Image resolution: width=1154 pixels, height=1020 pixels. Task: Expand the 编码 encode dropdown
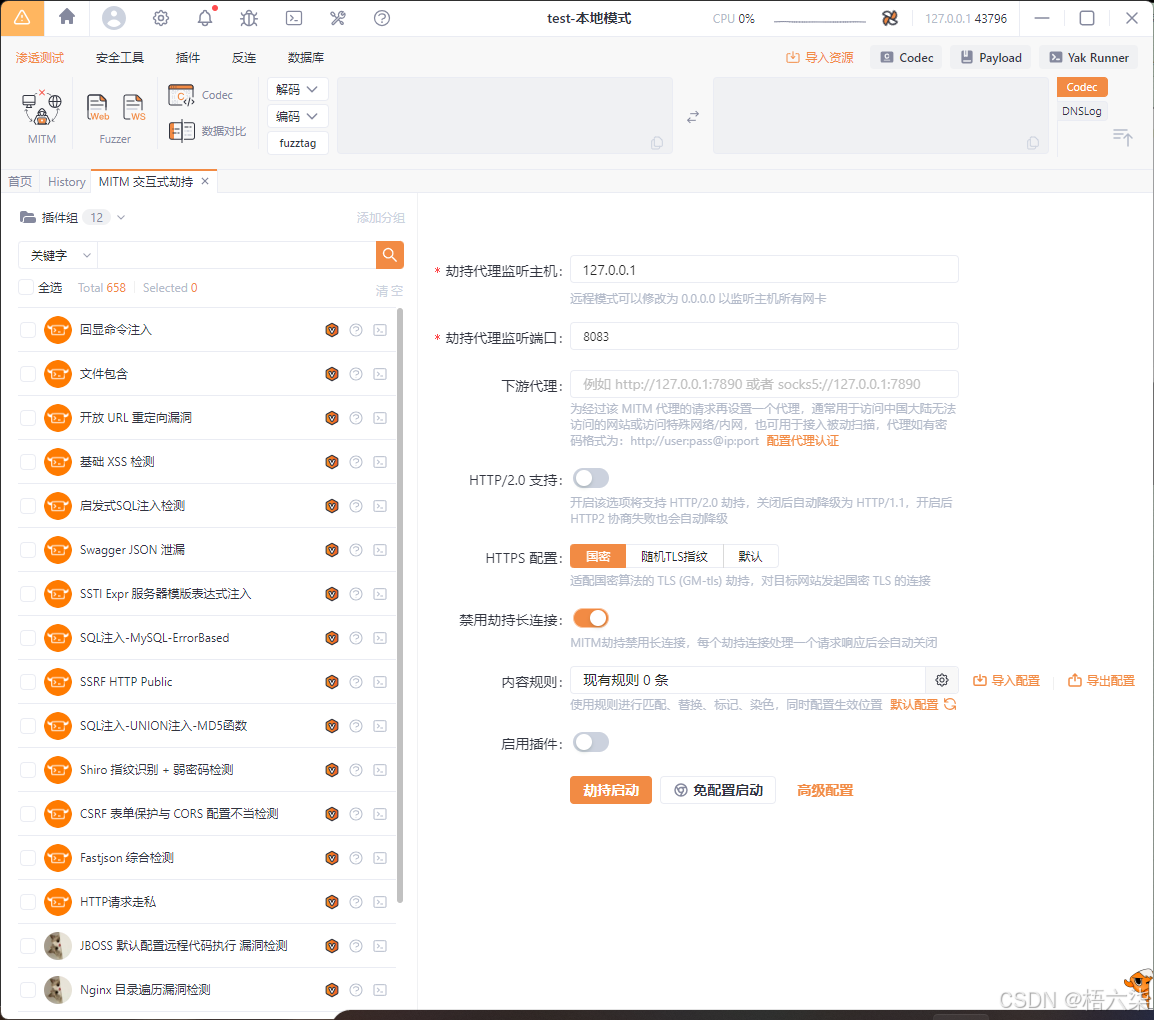[x=298, y=116]
